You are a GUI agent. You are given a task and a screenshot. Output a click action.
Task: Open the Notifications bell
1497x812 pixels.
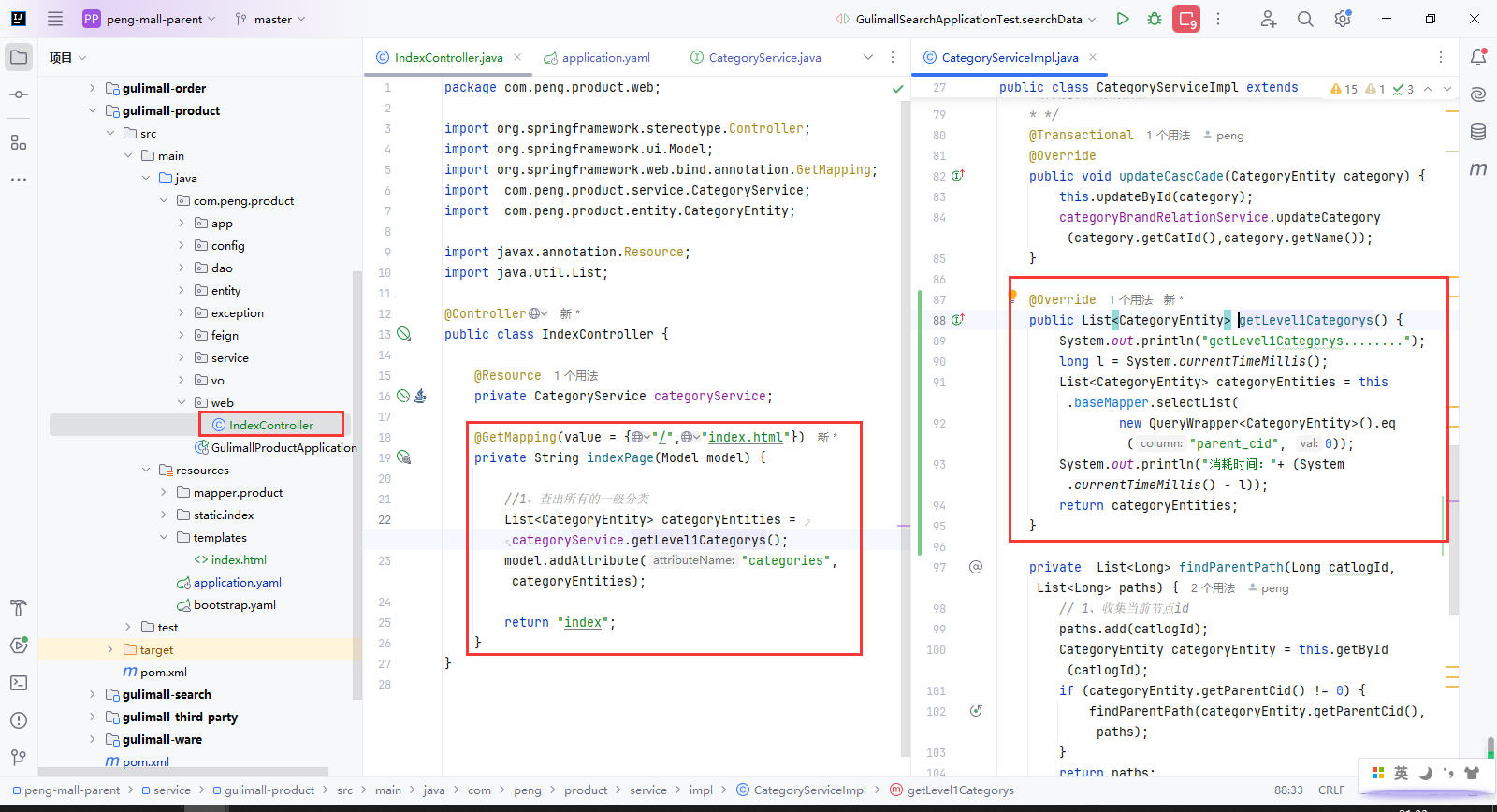(1478, 57)
